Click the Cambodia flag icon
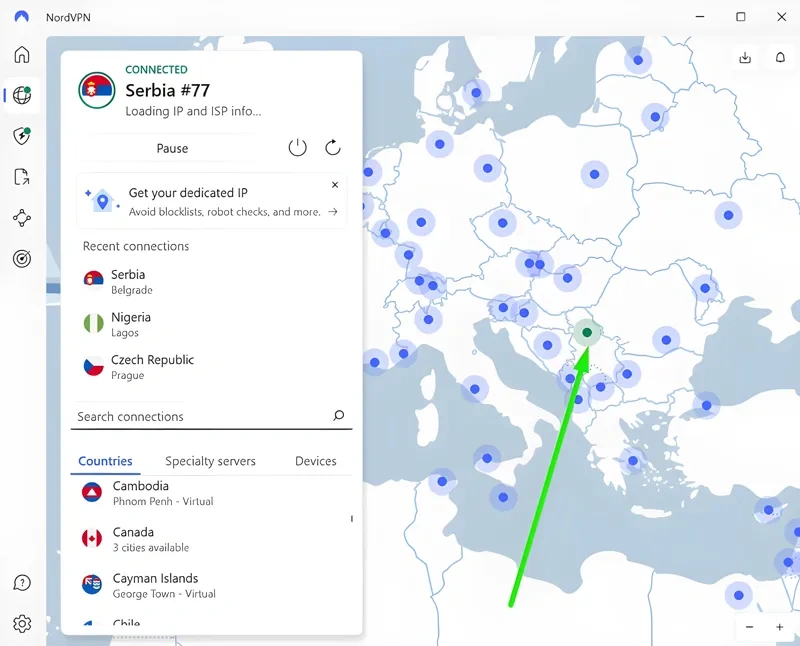 (x=92, y=492)
